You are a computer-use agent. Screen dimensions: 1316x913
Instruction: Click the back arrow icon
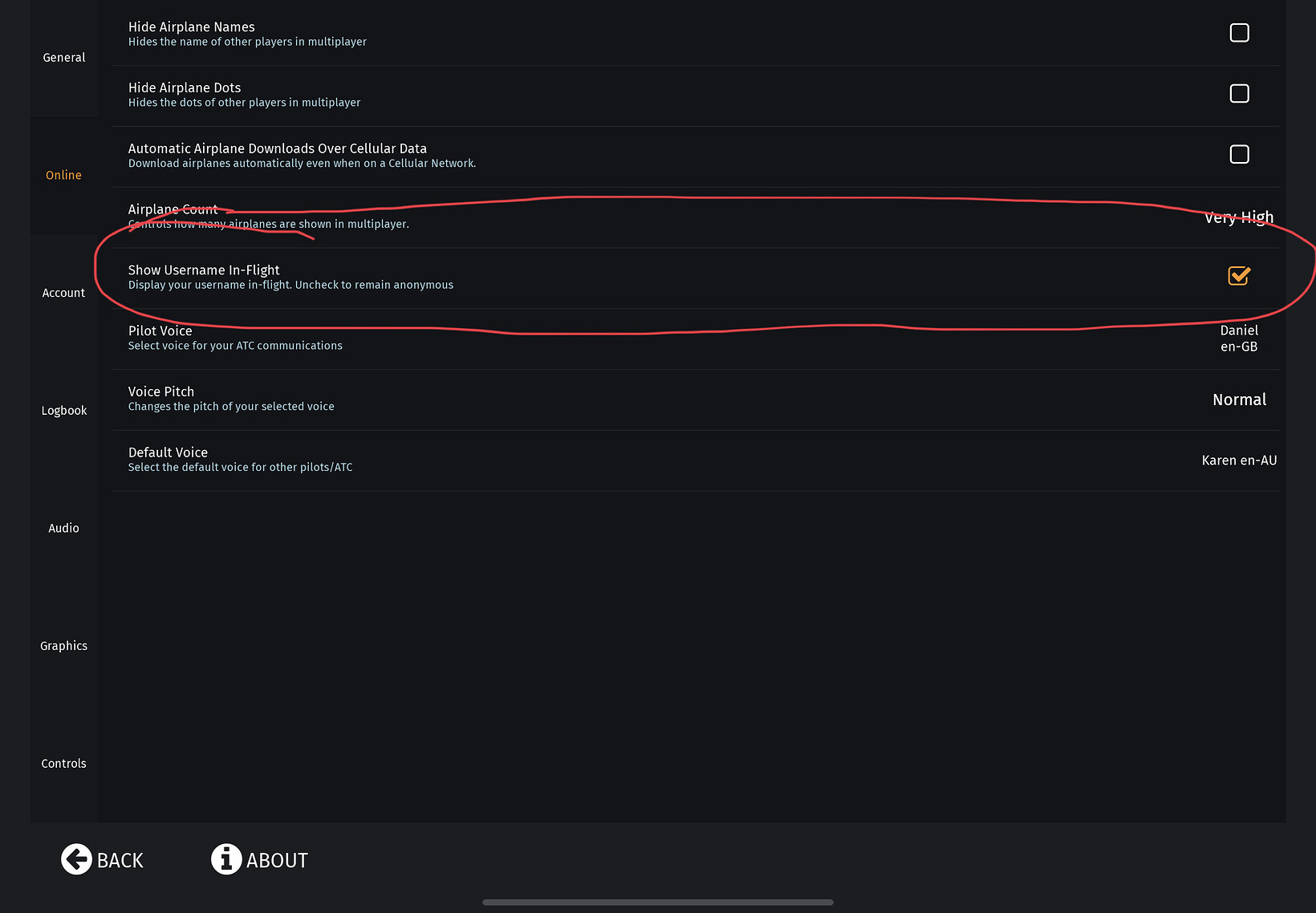pos(76,859)
